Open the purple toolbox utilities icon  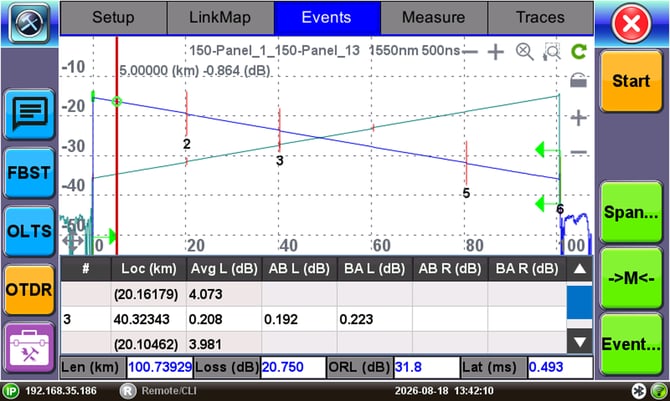[x=29, y=348]
